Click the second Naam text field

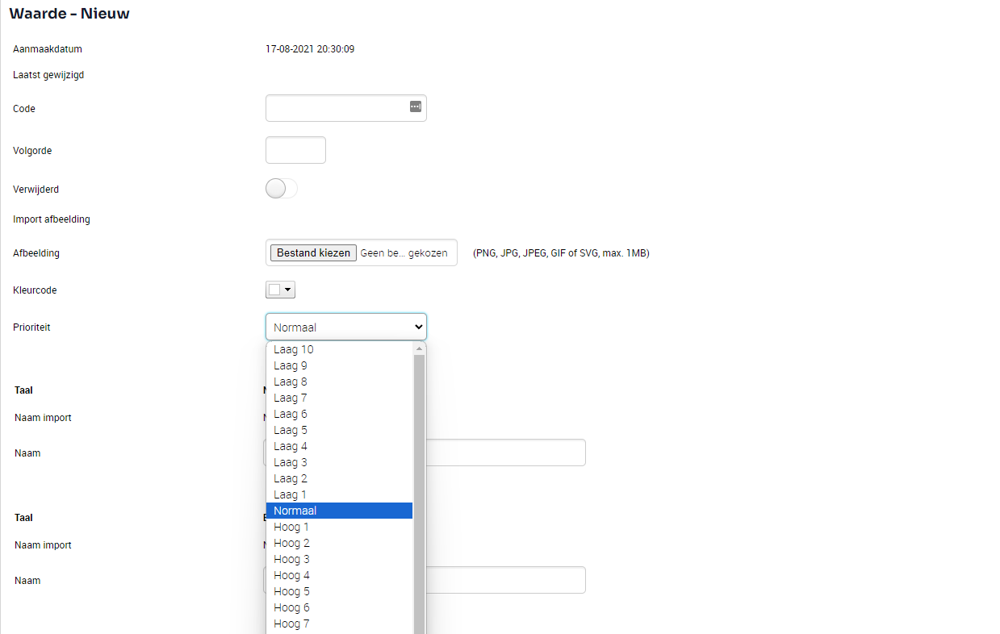506,580
